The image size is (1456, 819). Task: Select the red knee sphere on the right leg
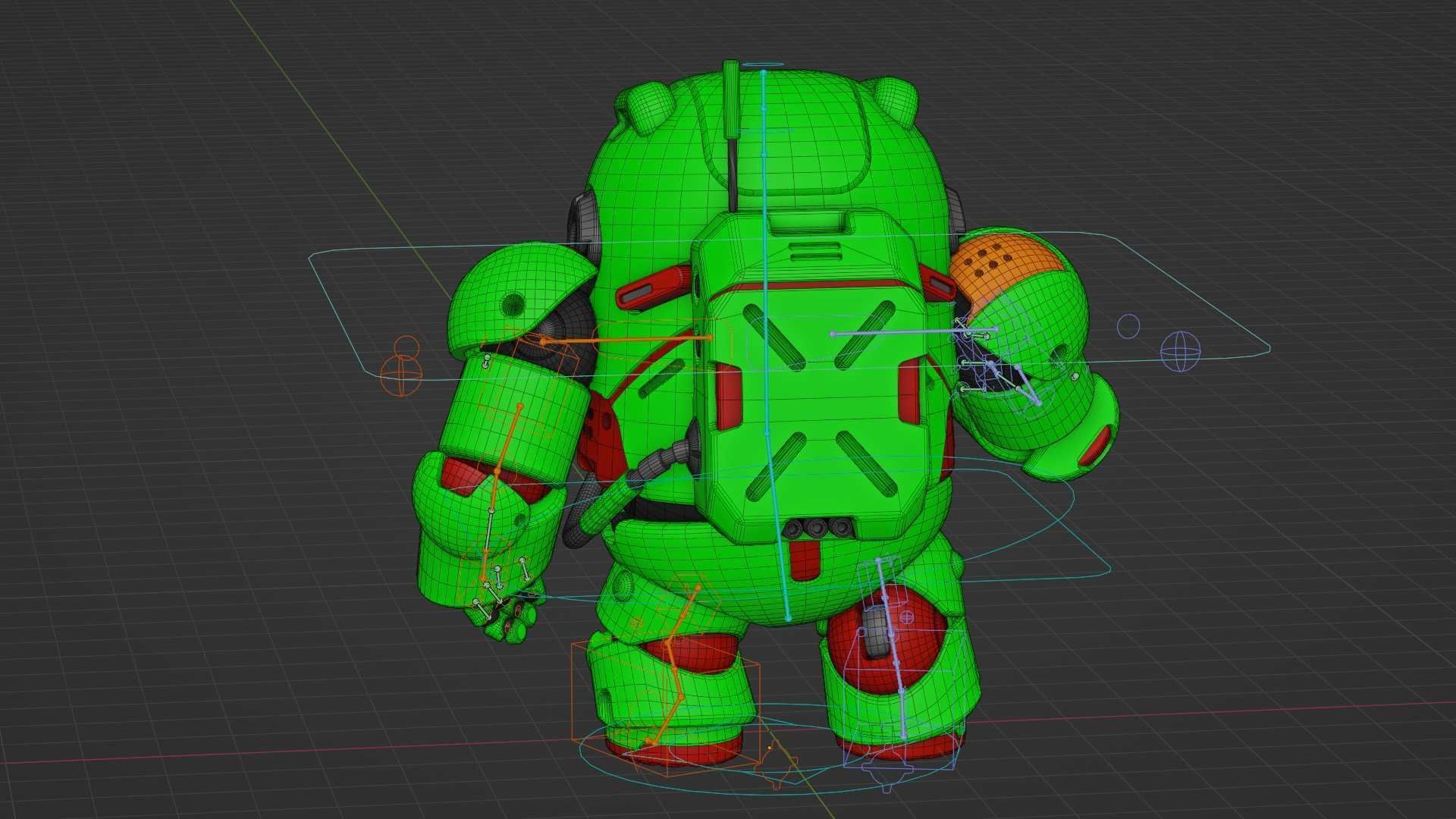(887, 637)
